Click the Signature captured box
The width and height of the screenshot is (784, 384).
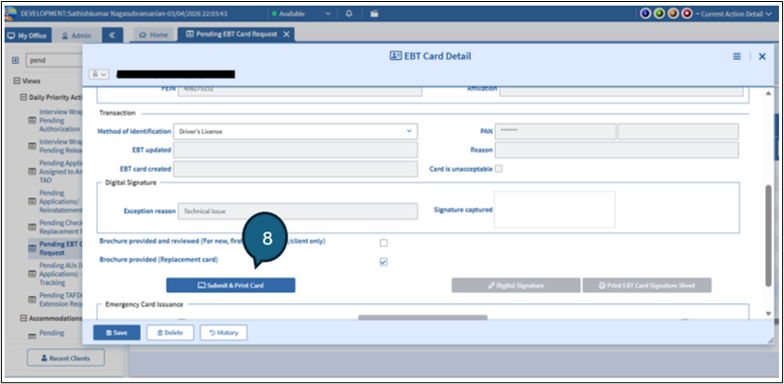(554, 210)
